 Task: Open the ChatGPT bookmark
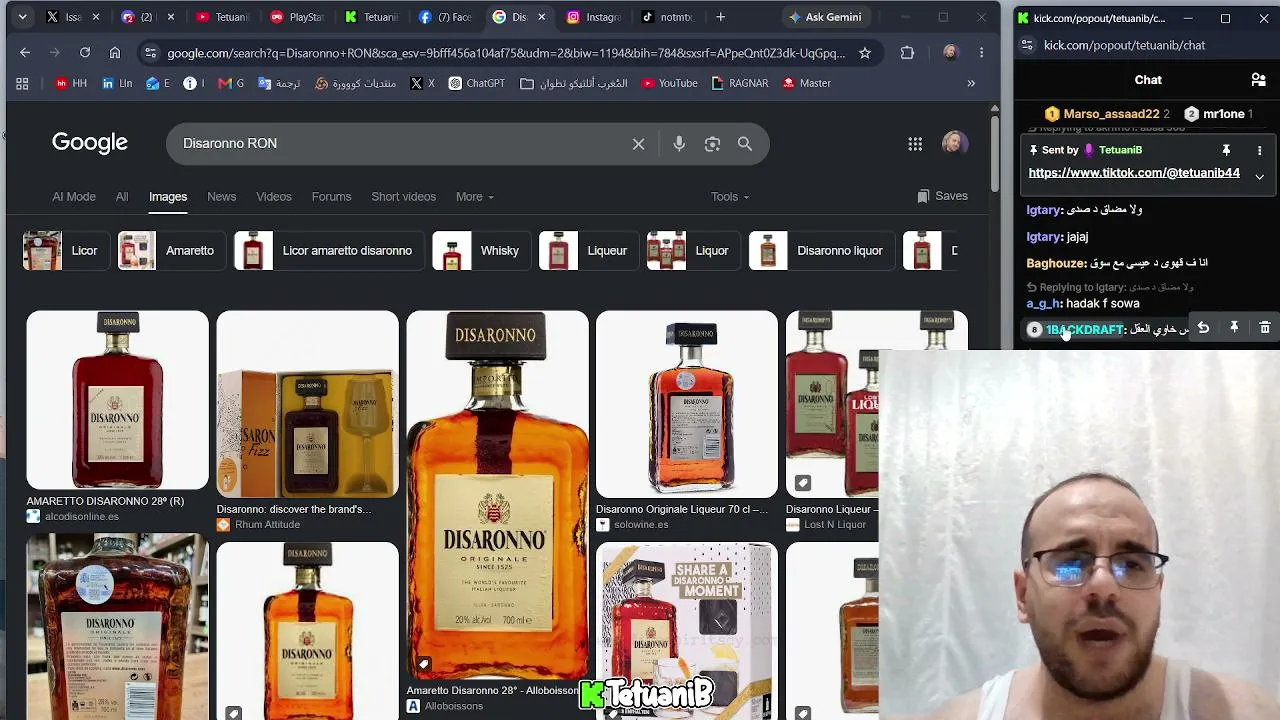click(476, 83)
